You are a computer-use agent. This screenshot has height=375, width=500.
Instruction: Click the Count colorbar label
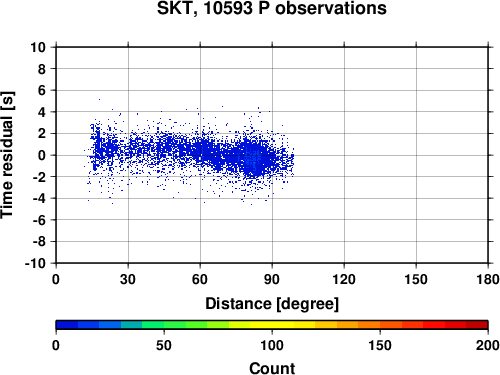(x=272, y=369)
